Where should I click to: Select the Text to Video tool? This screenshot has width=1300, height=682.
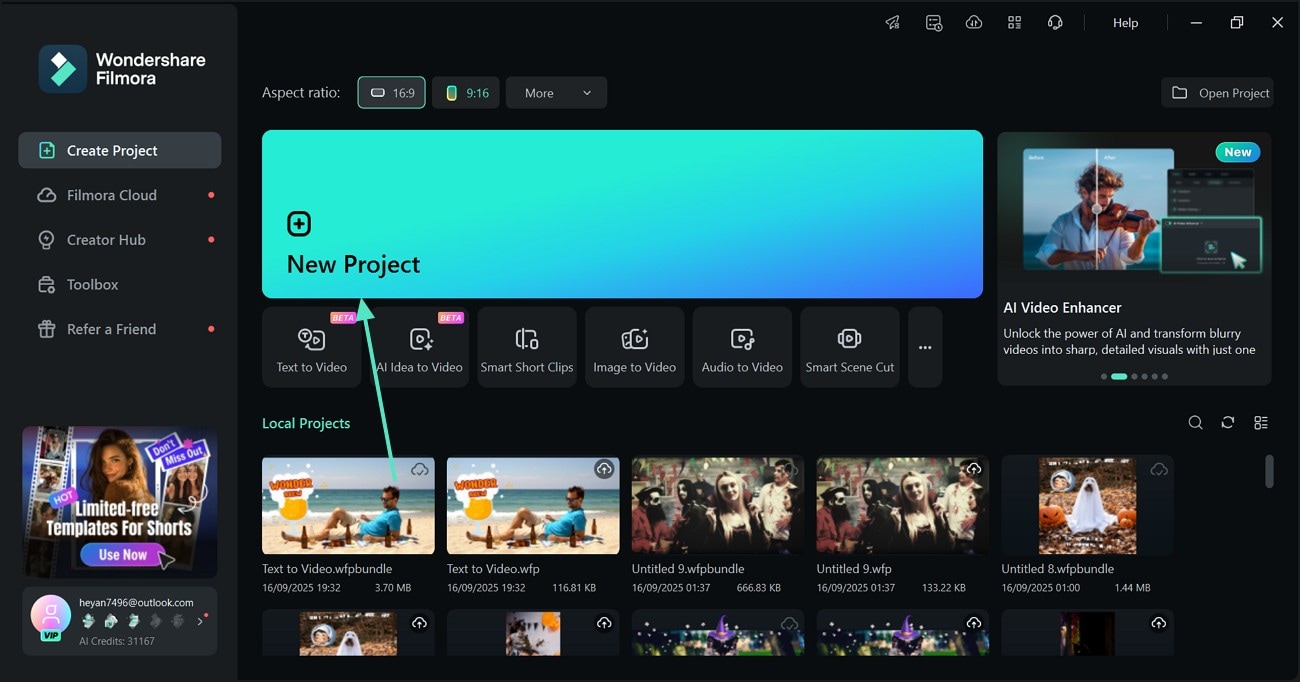click(311, 347)
